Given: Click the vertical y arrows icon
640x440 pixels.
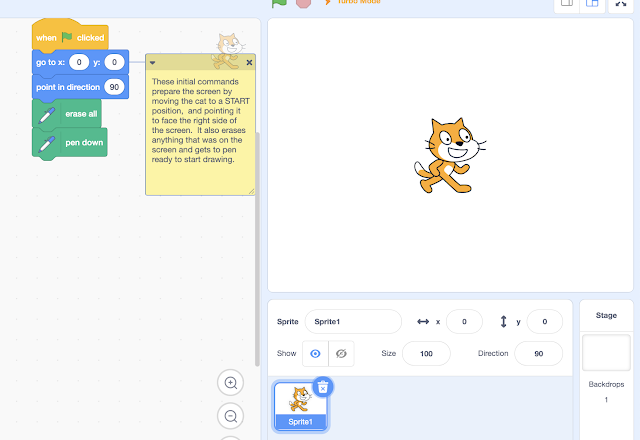Looking at the screenshot, I should click(x=503, y=322).
